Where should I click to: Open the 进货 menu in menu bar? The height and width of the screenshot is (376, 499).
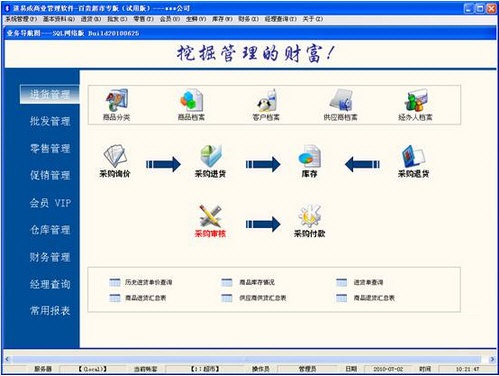tap(91, 19)
